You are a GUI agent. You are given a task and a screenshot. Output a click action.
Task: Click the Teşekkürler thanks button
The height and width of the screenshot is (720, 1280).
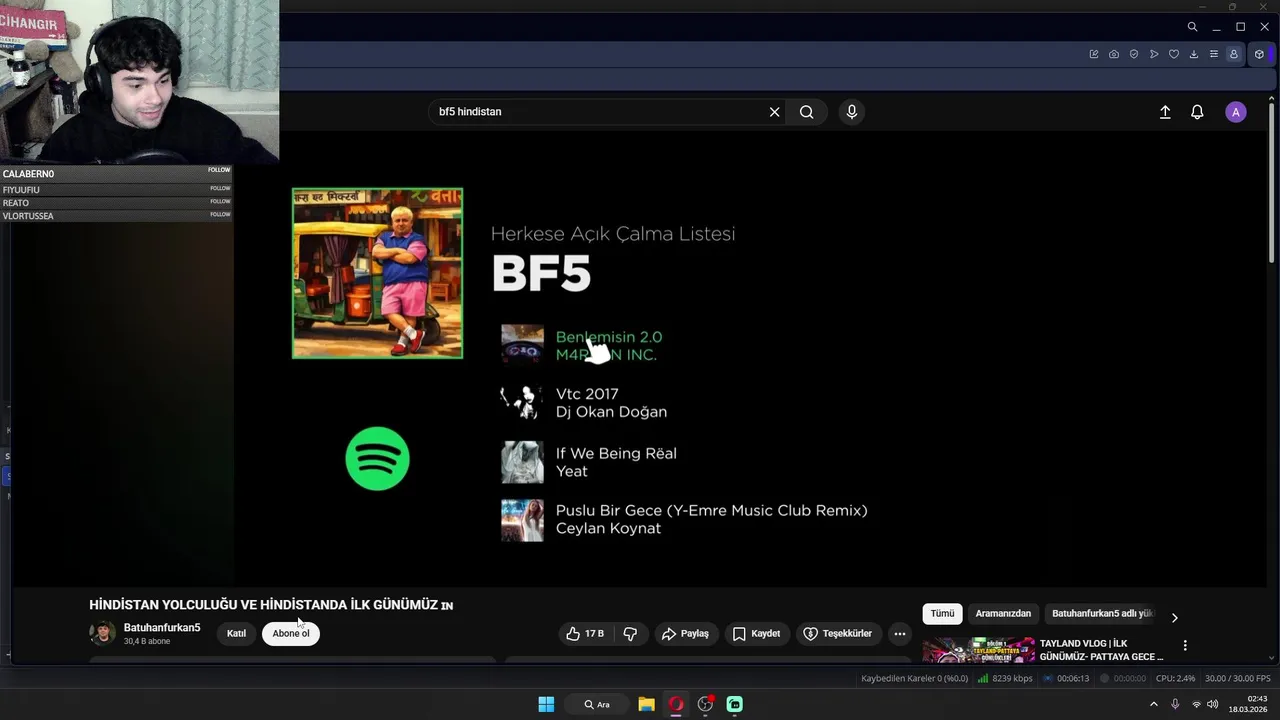coord(838,633)
